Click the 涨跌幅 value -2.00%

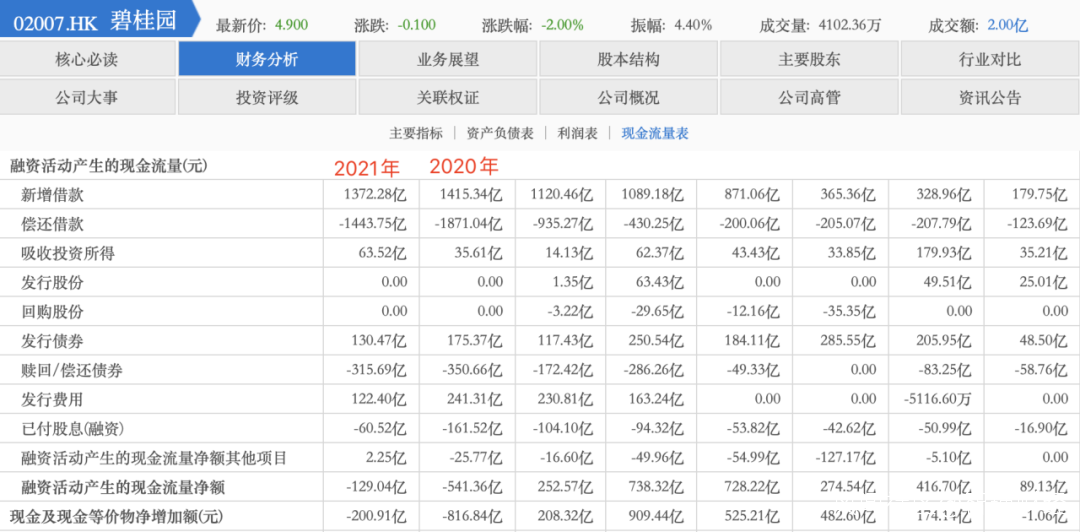[562, 26]
